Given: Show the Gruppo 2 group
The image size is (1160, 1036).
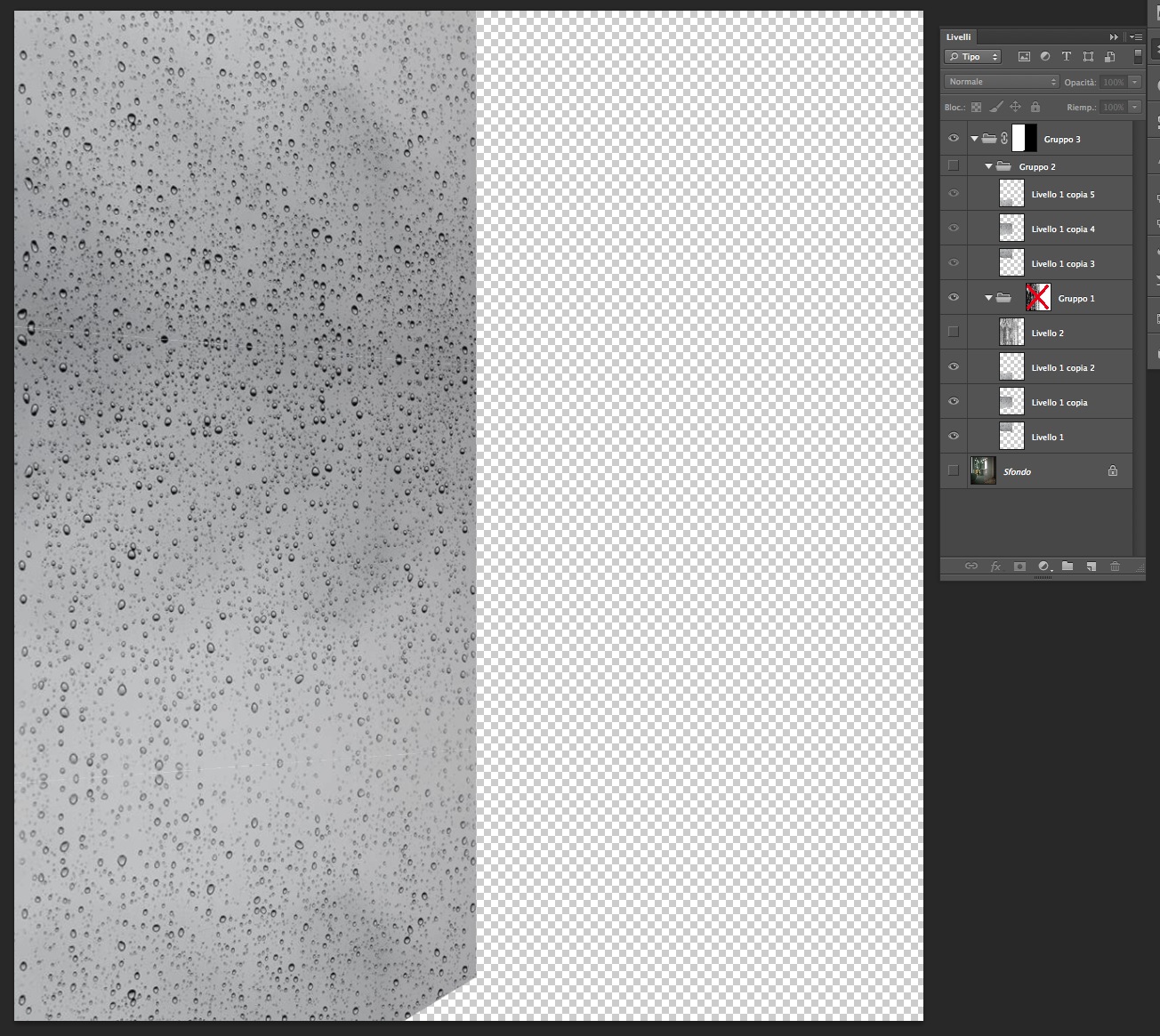Looking at the screenshot, I should point(954,165).
